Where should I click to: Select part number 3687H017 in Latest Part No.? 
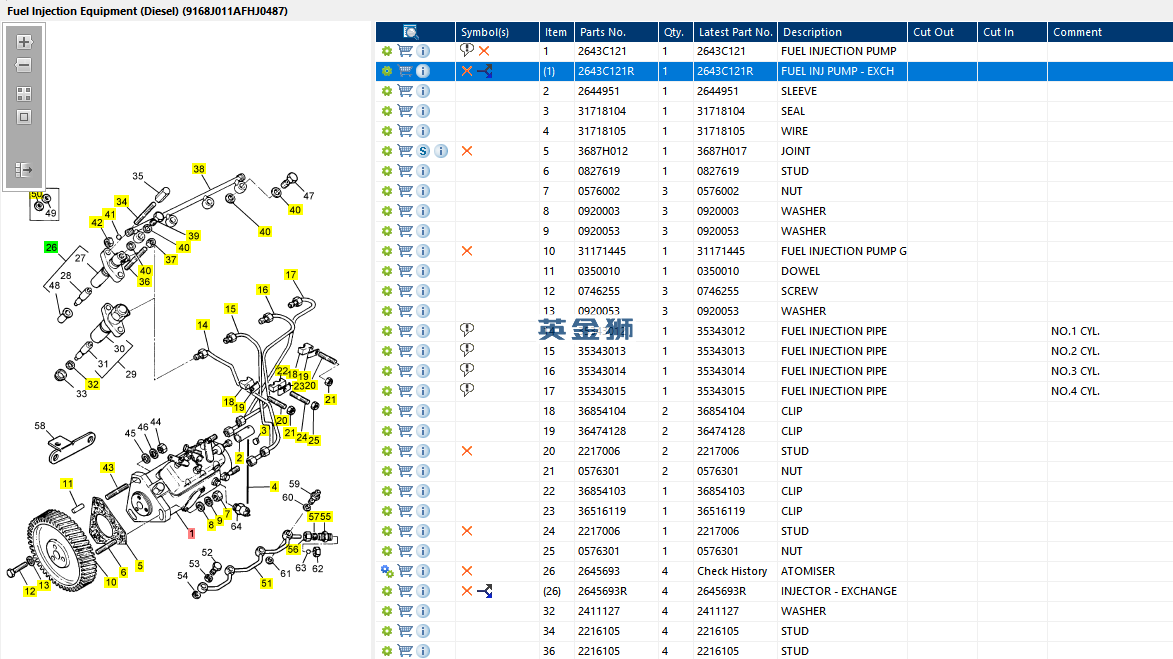coord(722,151)
